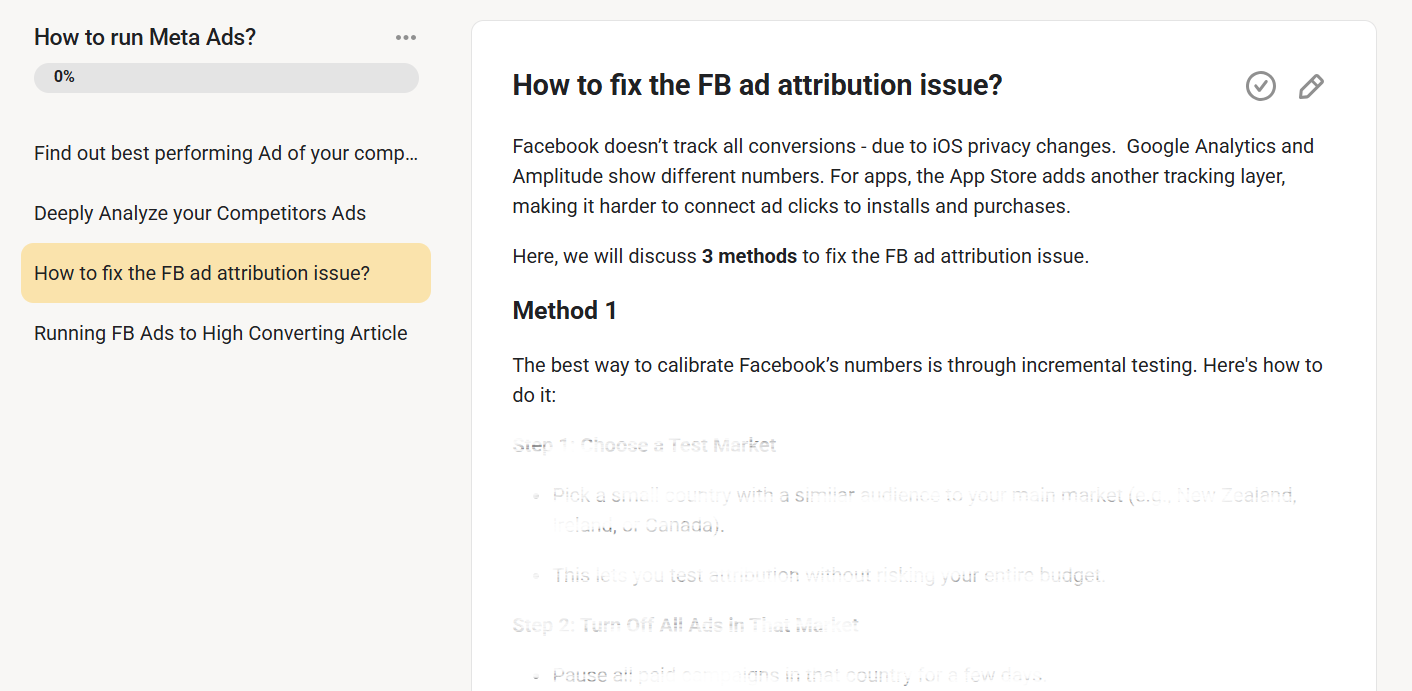1412x691 pixels.
Task: Click the bullet about picking a small country
Action: [924, 510]
